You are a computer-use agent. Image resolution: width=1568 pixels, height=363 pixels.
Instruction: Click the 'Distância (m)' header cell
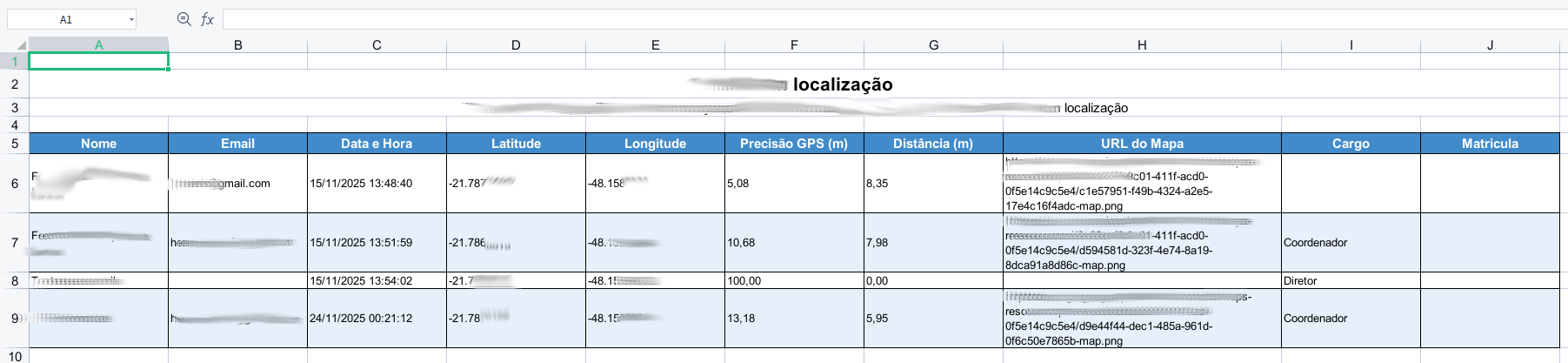tap(933, 143)
